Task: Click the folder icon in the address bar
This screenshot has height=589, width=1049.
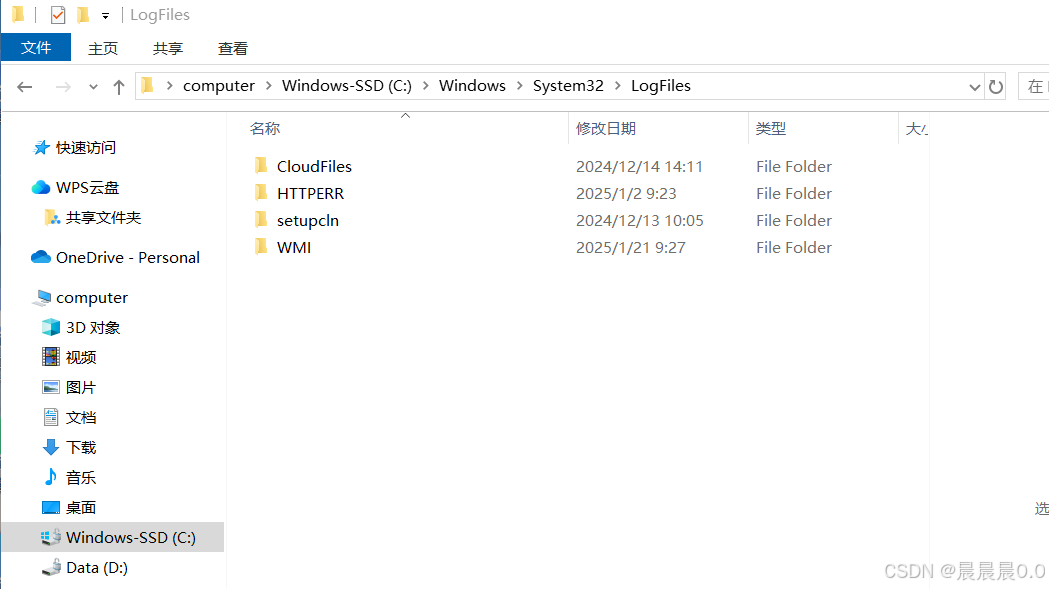Action: [x=148, y=86]
